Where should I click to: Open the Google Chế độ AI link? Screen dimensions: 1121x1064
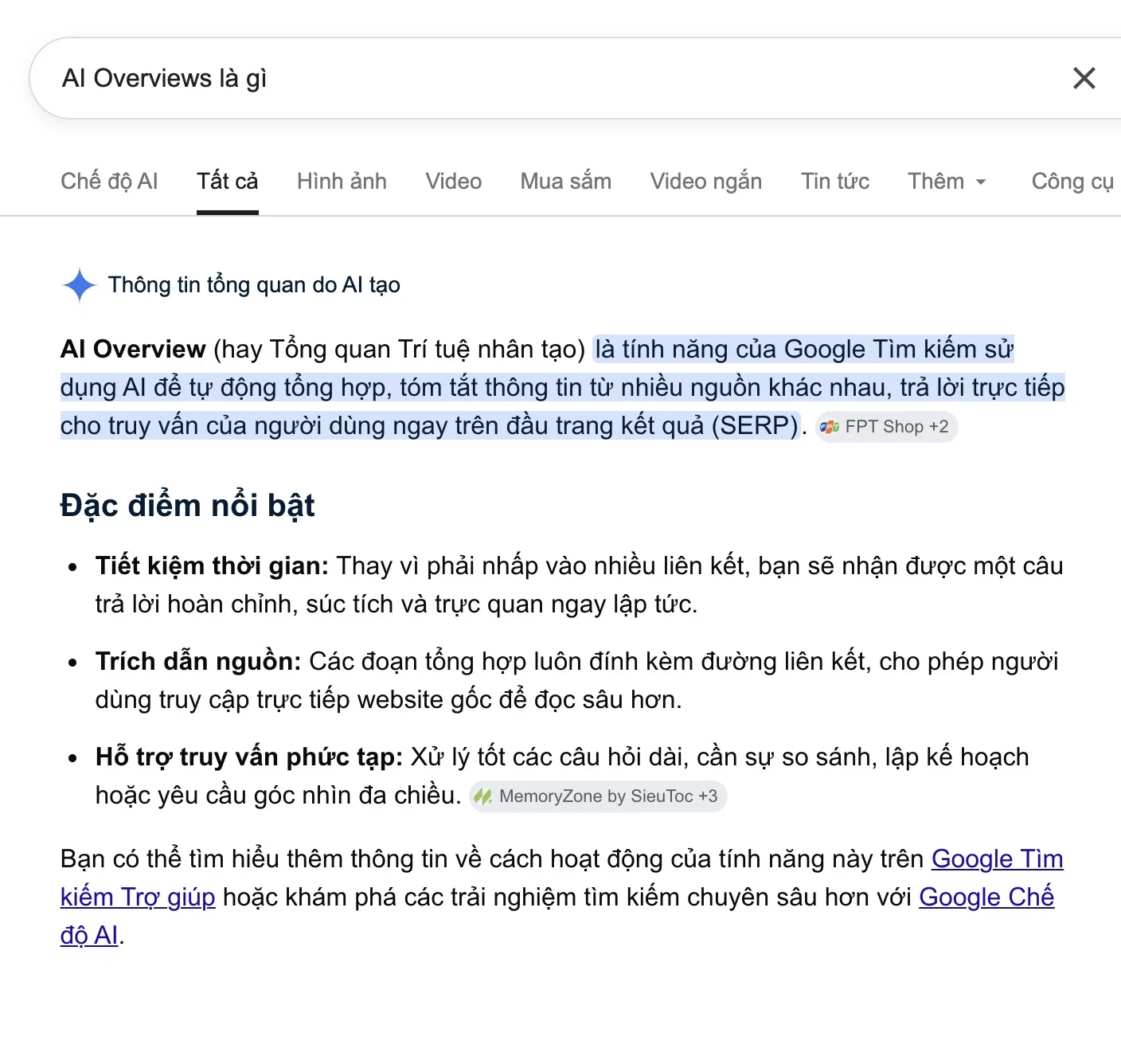986,897
